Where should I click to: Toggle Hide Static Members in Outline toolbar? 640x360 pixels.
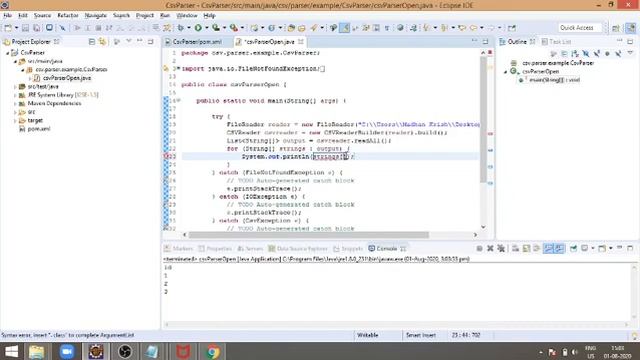pyautogui.click(x=597, y=53)
